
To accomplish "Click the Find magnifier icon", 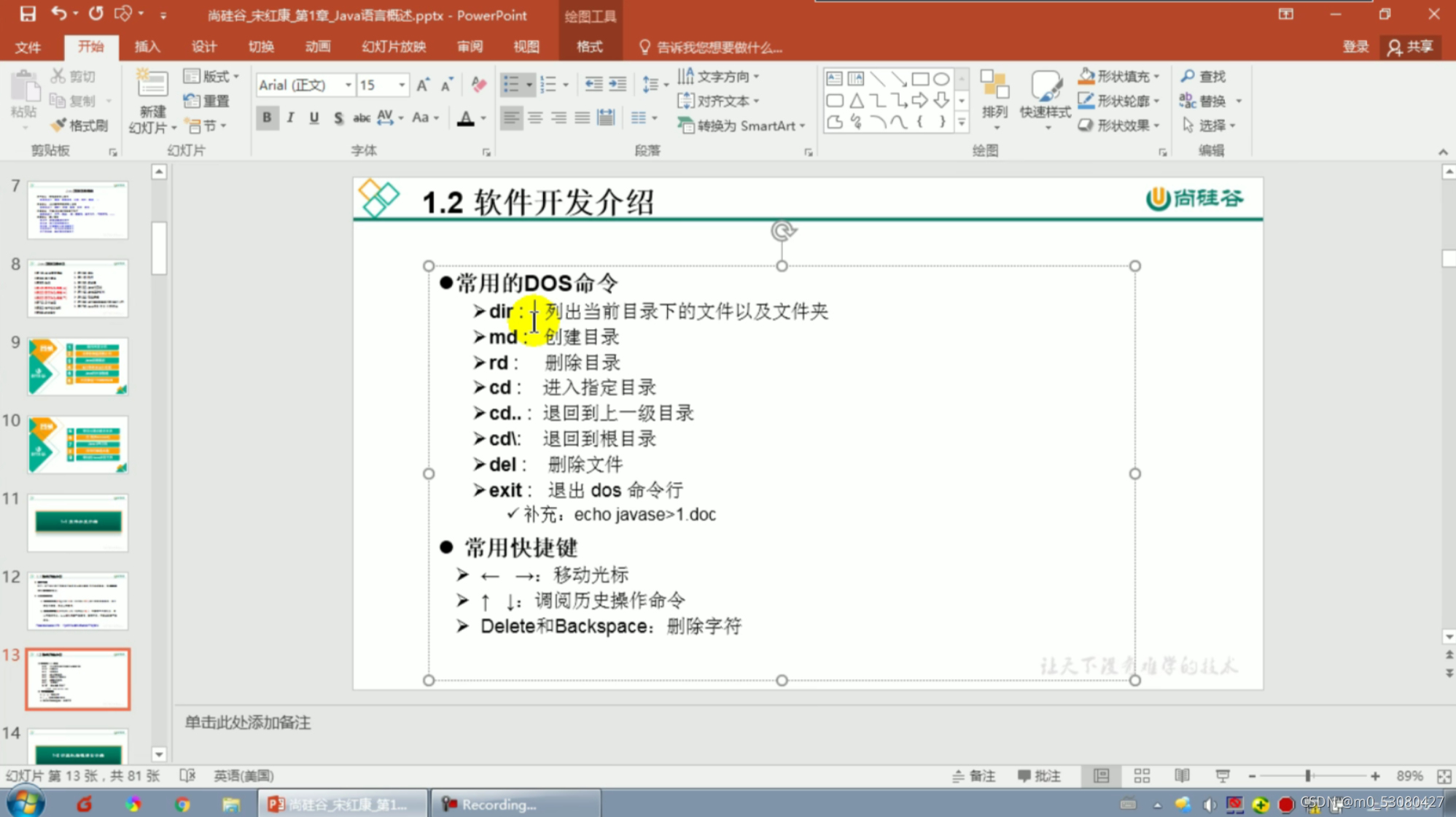I will (x=1188, y=76).
